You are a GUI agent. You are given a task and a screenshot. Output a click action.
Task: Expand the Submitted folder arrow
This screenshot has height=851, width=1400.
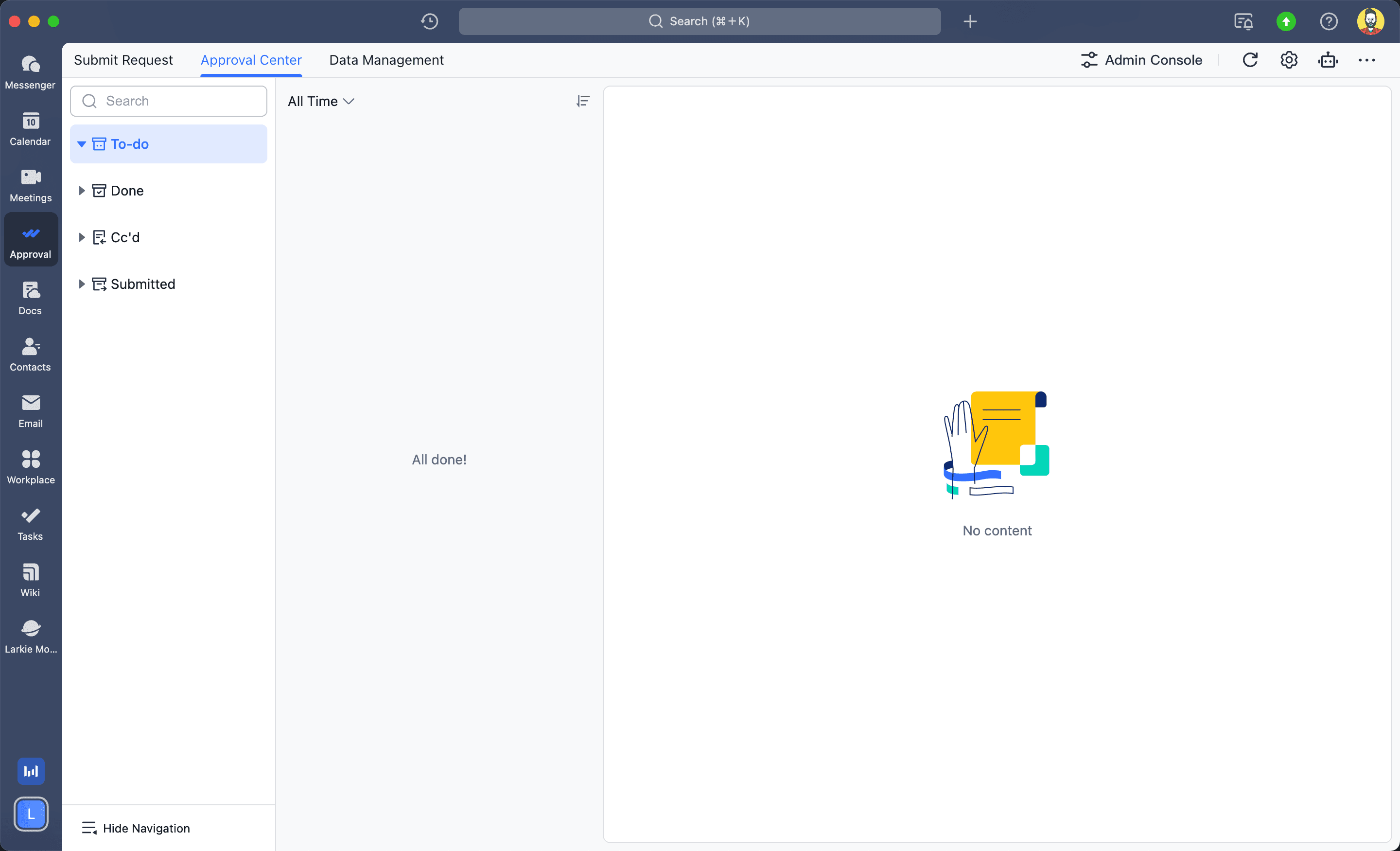click(x=82, y=284)
